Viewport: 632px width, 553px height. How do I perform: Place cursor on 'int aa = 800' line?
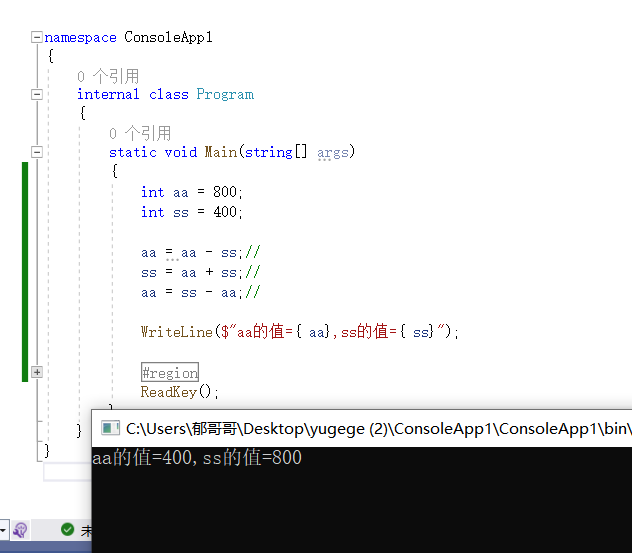pos(192,192)
